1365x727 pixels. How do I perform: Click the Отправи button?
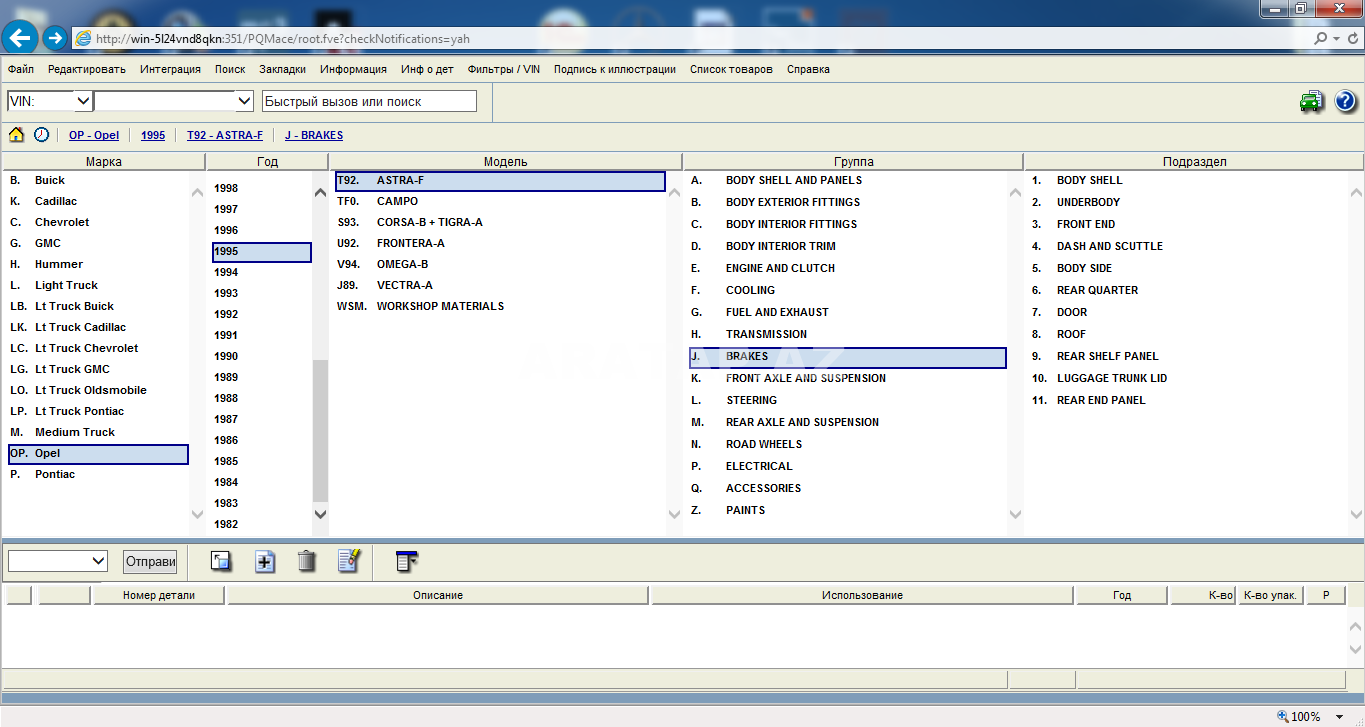[150, 561]
